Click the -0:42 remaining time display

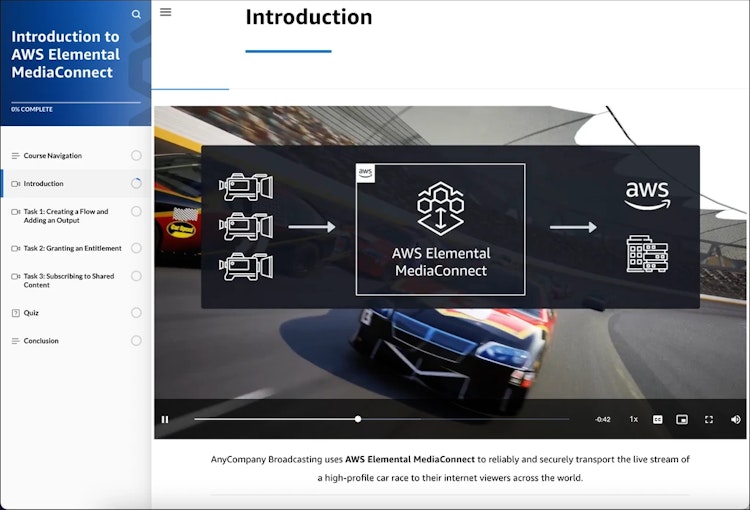tap(603, 420)
